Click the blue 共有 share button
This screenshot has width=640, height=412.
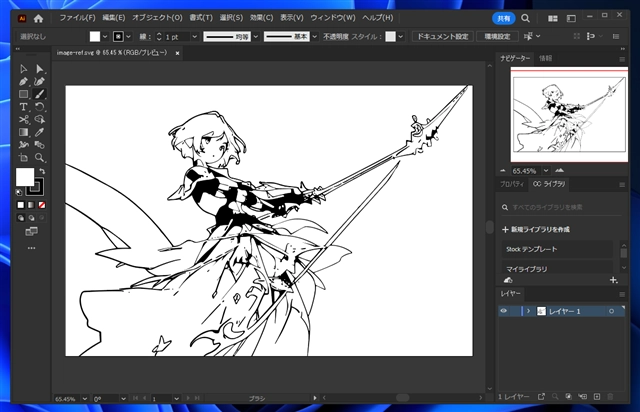pos(504,18)
